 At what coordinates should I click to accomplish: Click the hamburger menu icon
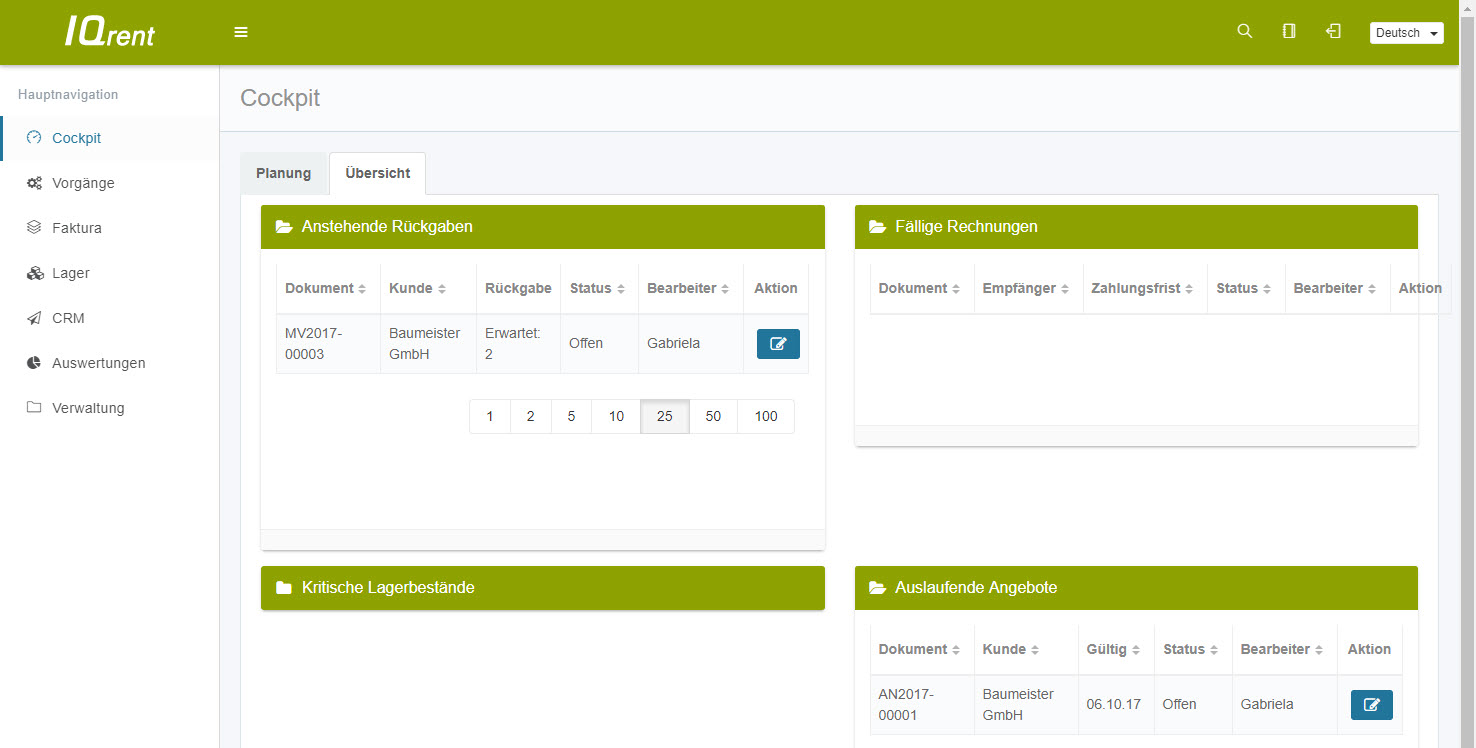pos(241,32)
